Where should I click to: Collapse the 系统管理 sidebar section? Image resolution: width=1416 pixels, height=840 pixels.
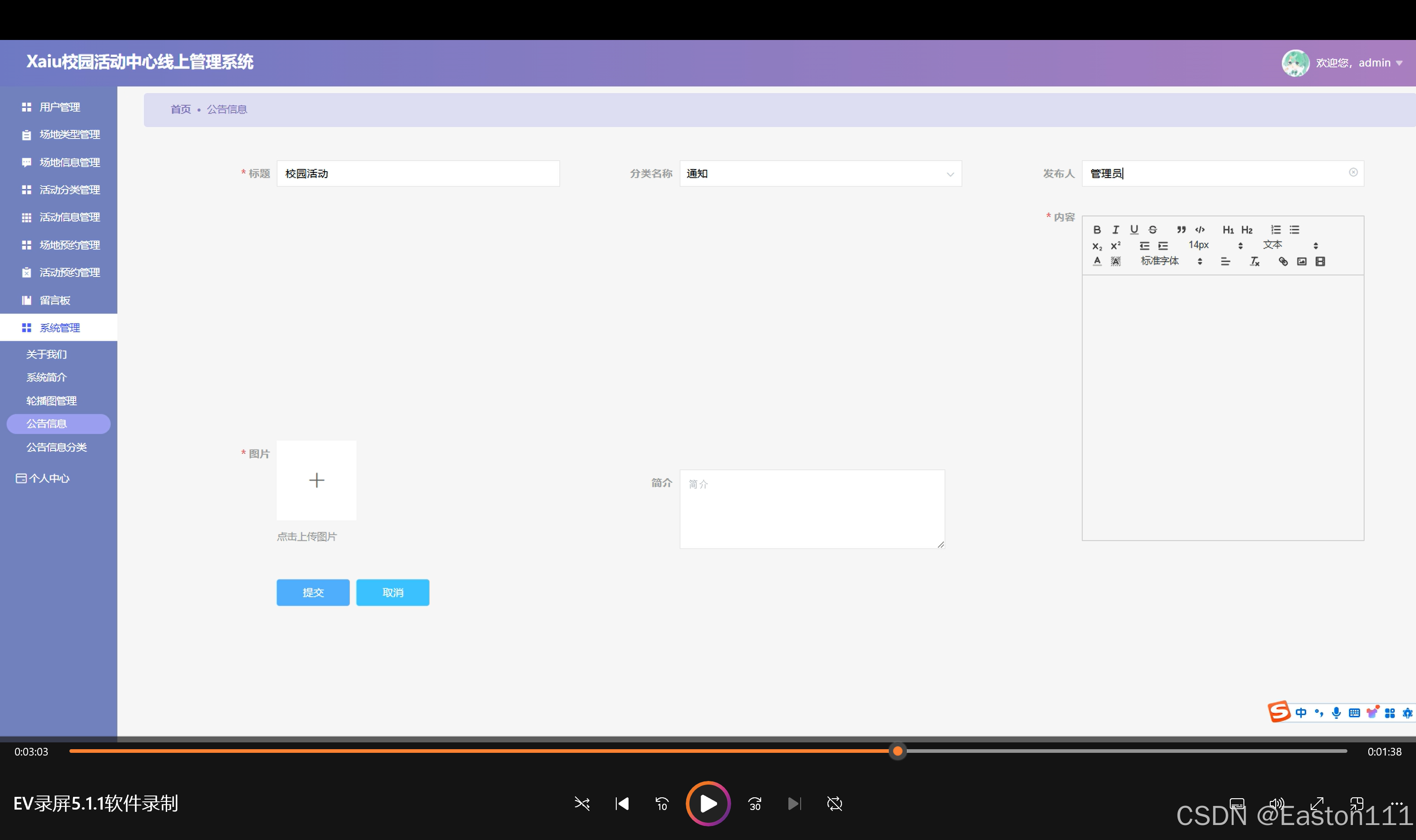tap(59, 328)
